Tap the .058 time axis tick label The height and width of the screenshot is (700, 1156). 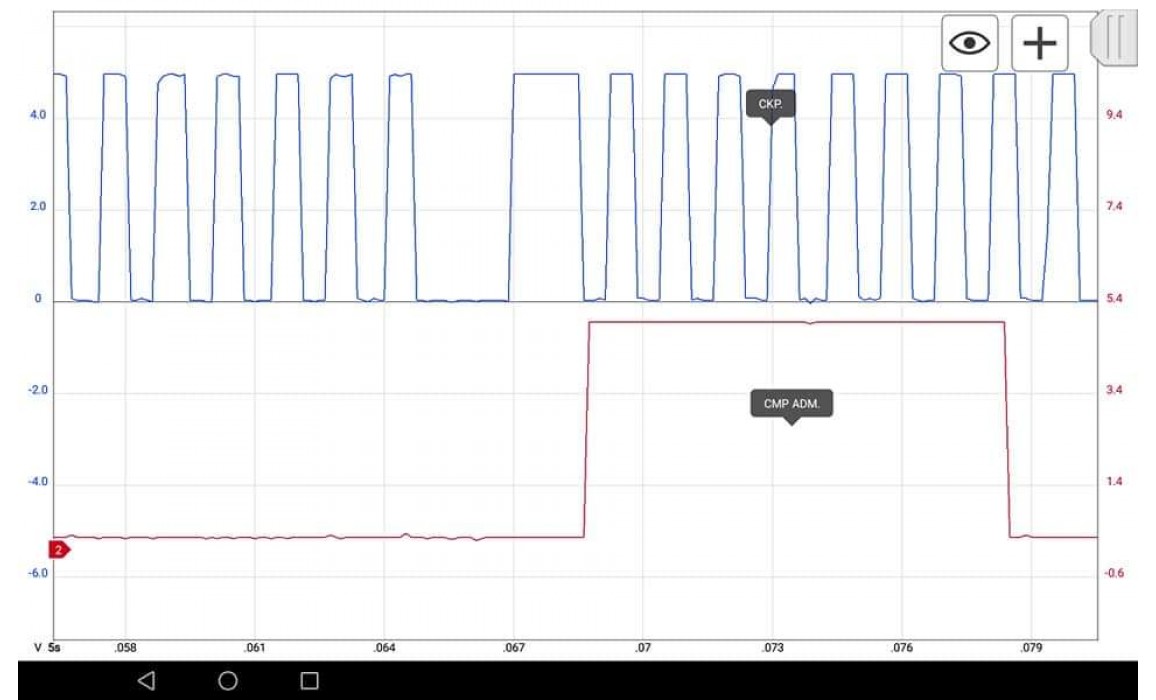(x=125, y=648)
